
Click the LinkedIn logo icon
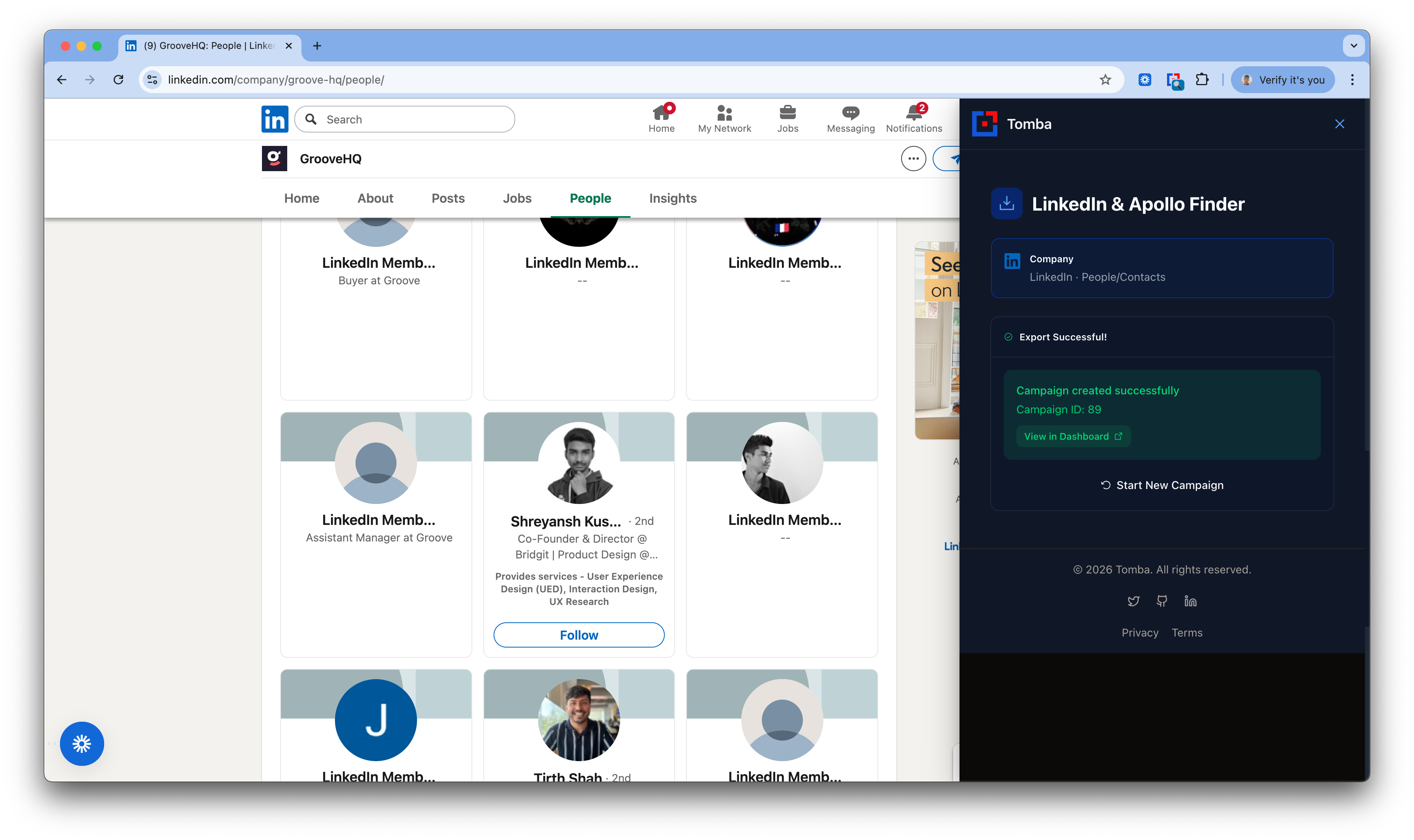pyautogui.click(x=275, y=119)
